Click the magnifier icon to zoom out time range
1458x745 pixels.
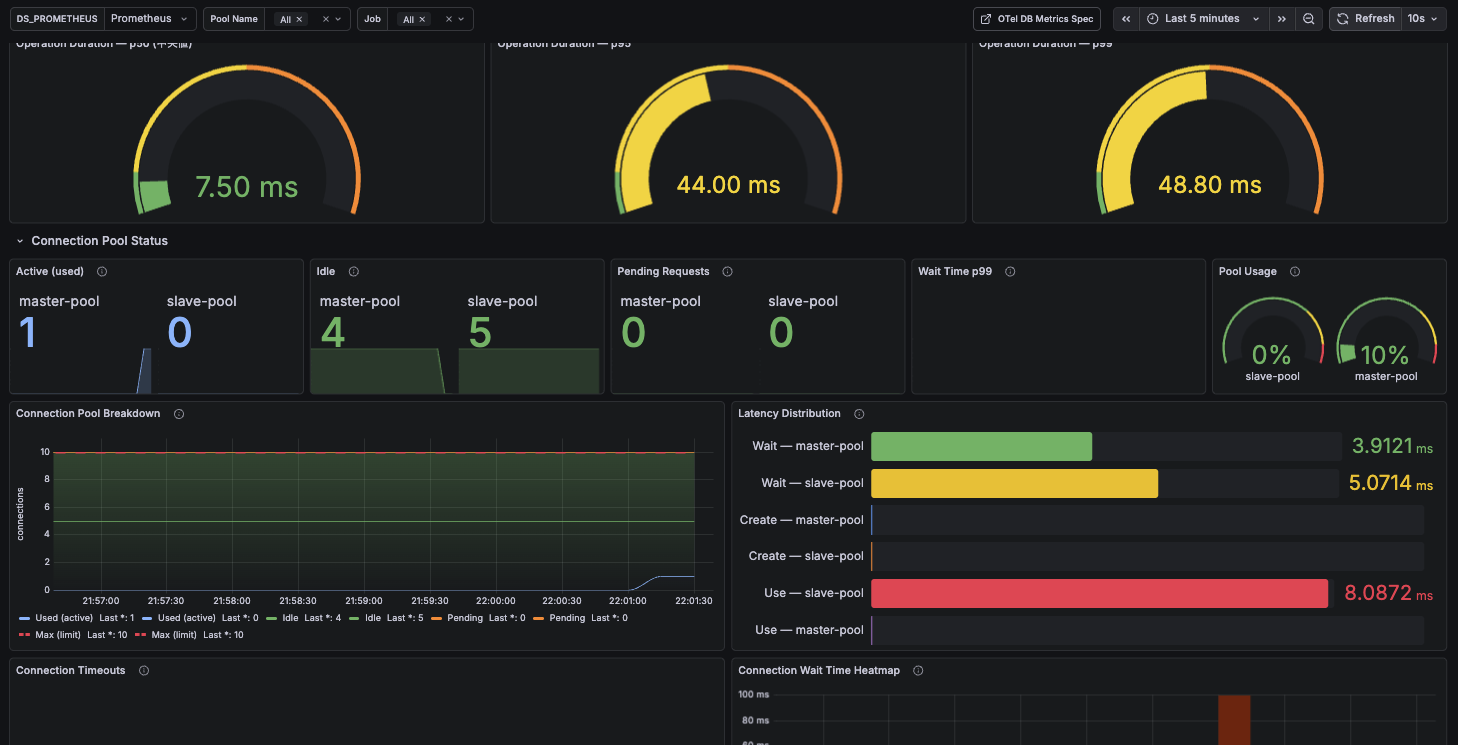tap(1309, 18)
